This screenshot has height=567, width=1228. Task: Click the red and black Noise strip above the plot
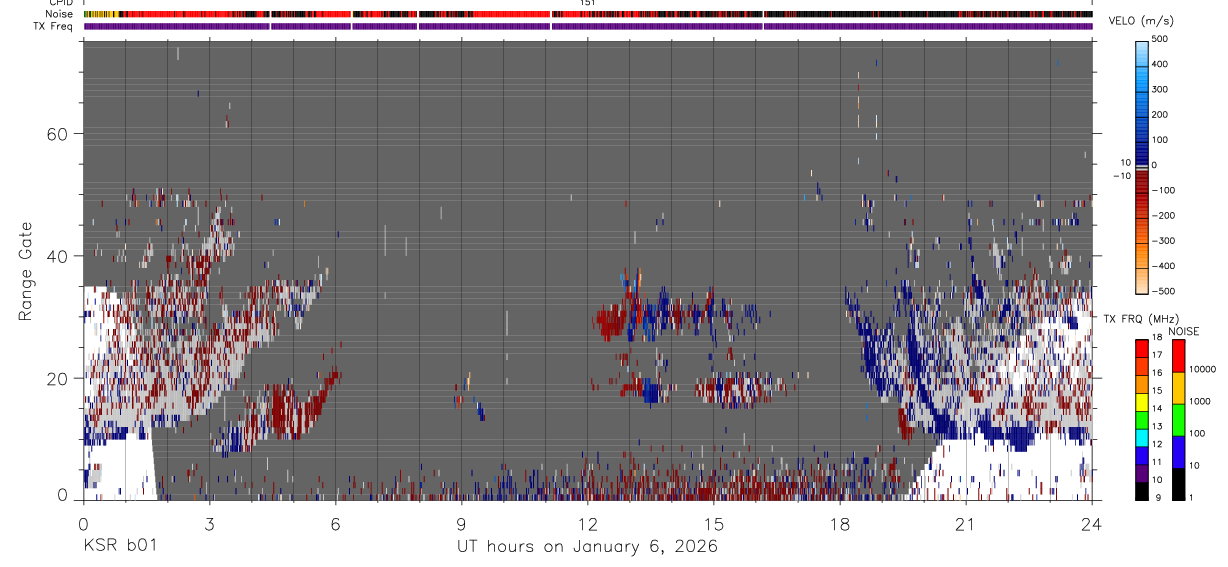[x=587, y=14]
